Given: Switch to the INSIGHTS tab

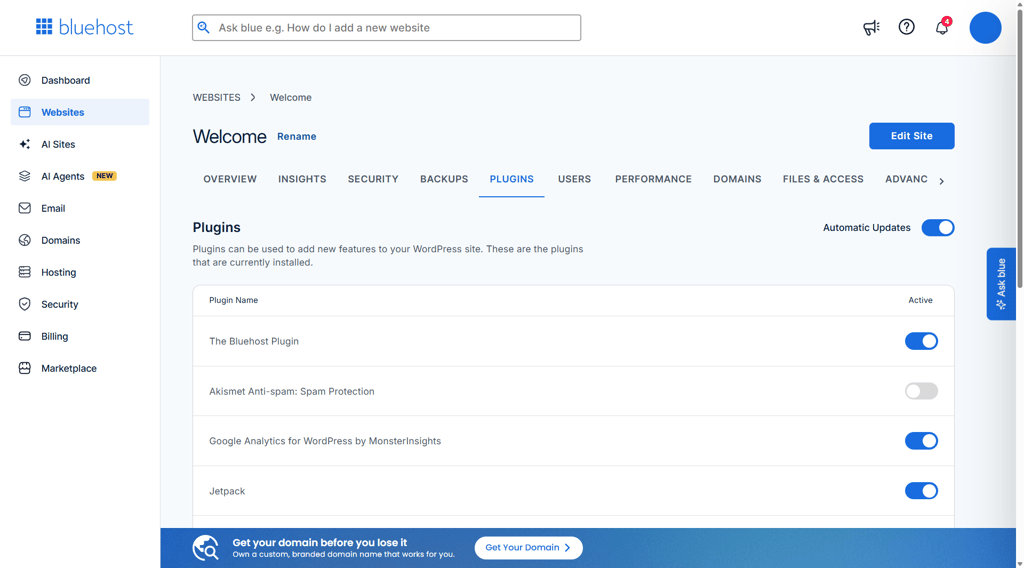Looking at the screenshot, I should tap(302, 179).
